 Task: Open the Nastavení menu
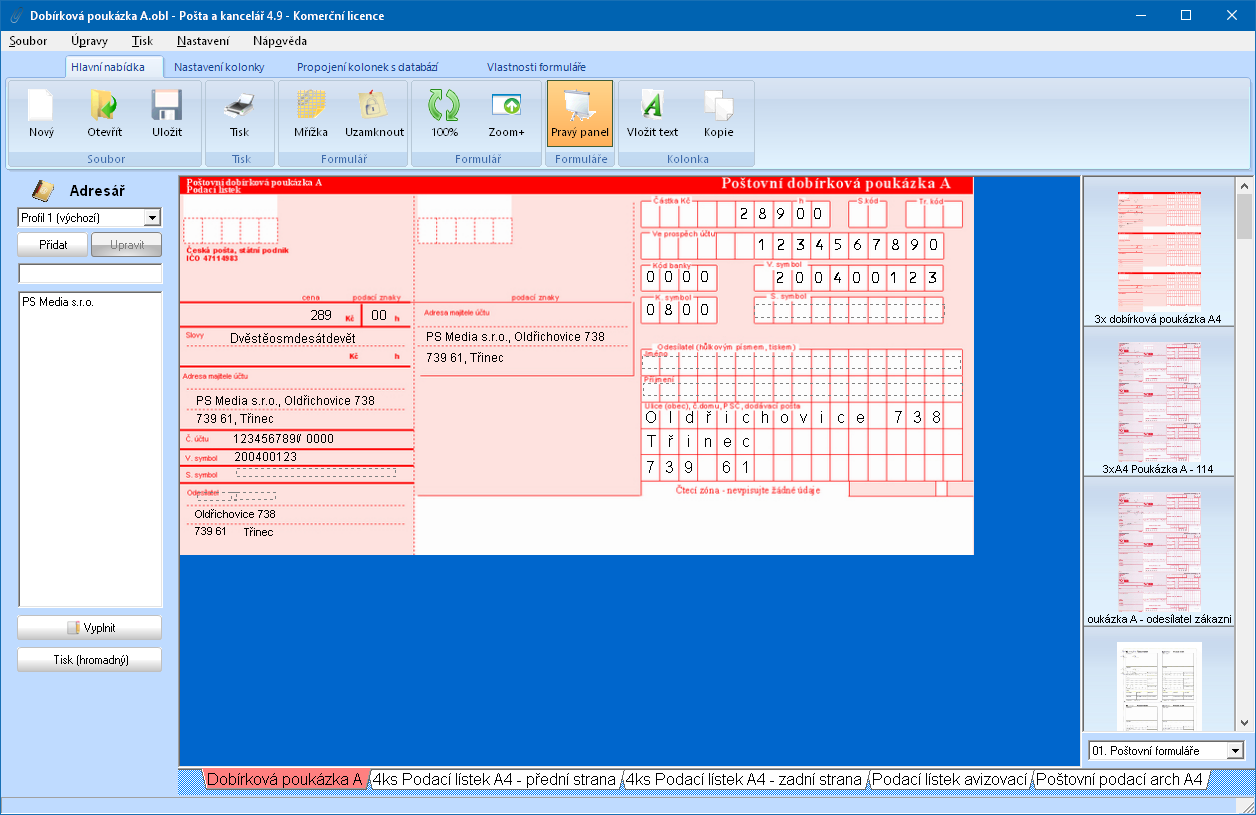(203, 41)
